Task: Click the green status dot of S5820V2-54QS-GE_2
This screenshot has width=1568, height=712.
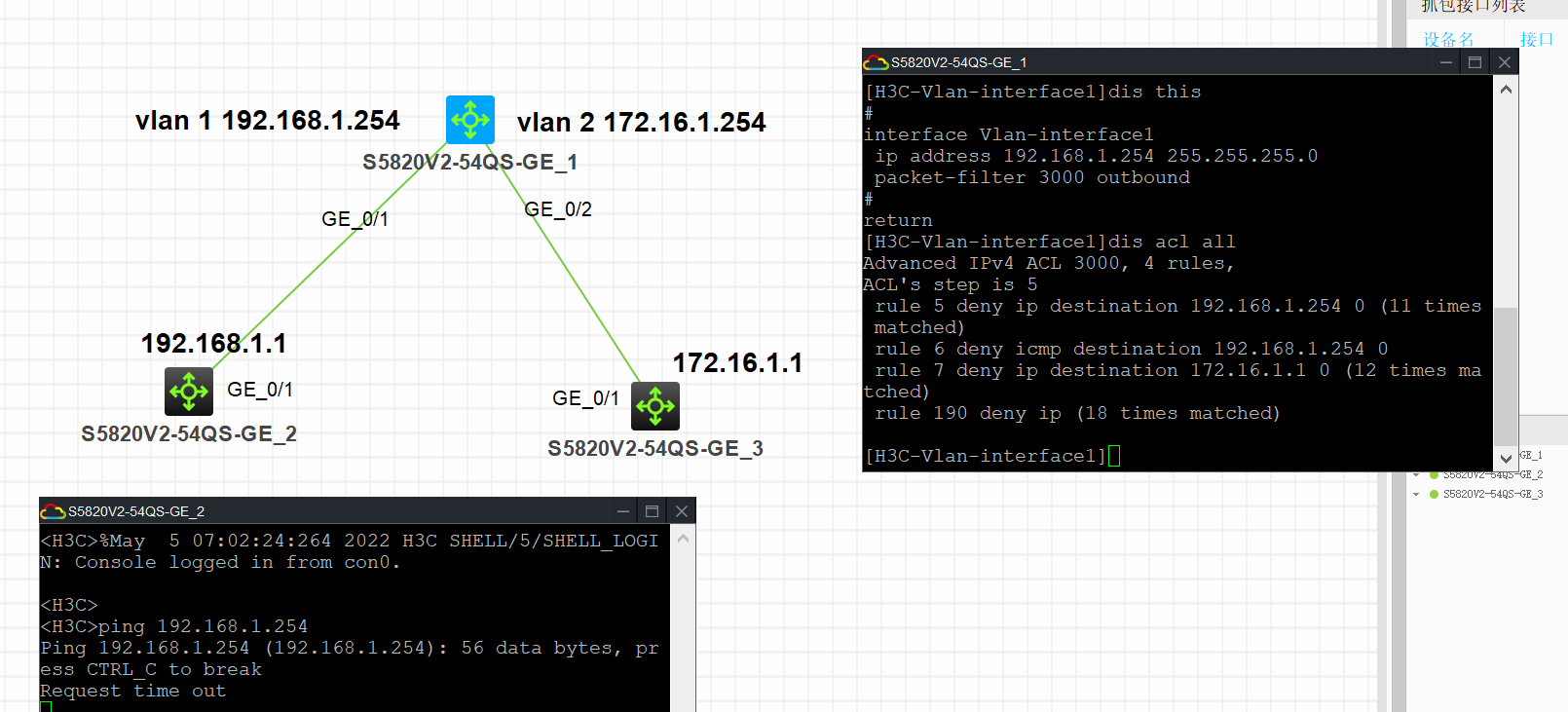Action: [x=1434, y=475]
